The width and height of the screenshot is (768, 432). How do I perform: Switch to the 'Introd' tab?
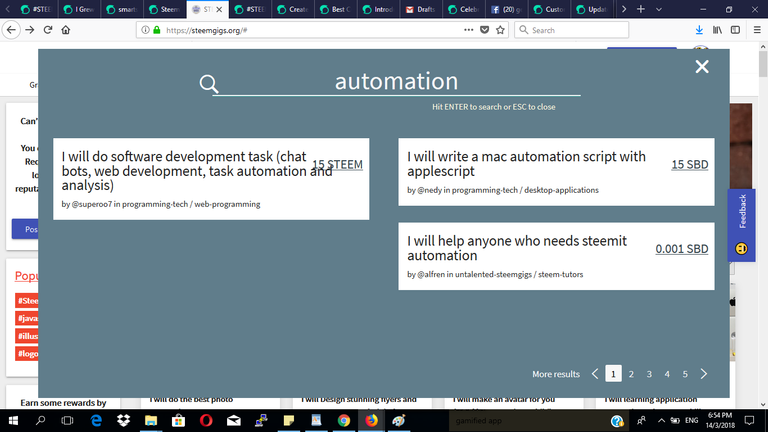377,9
